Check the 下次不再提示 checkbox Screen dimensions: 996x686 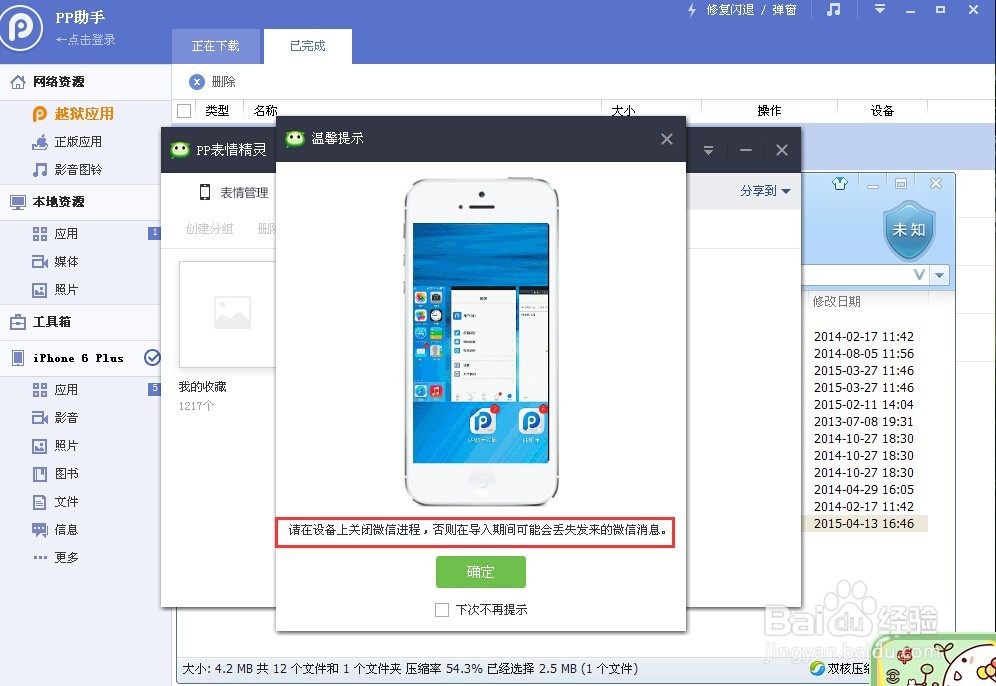[x=442, y=610]
